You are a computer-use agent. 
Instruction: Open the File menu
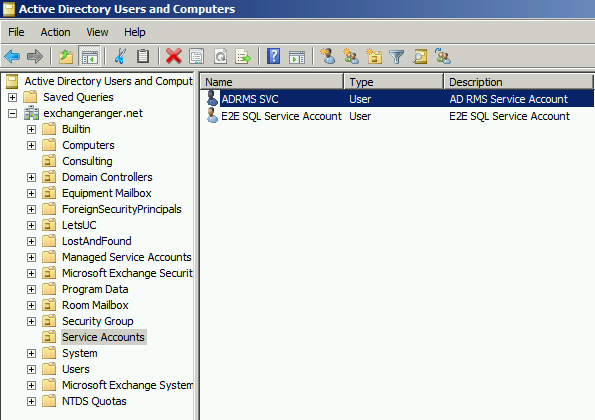click(x=16, y=32)
